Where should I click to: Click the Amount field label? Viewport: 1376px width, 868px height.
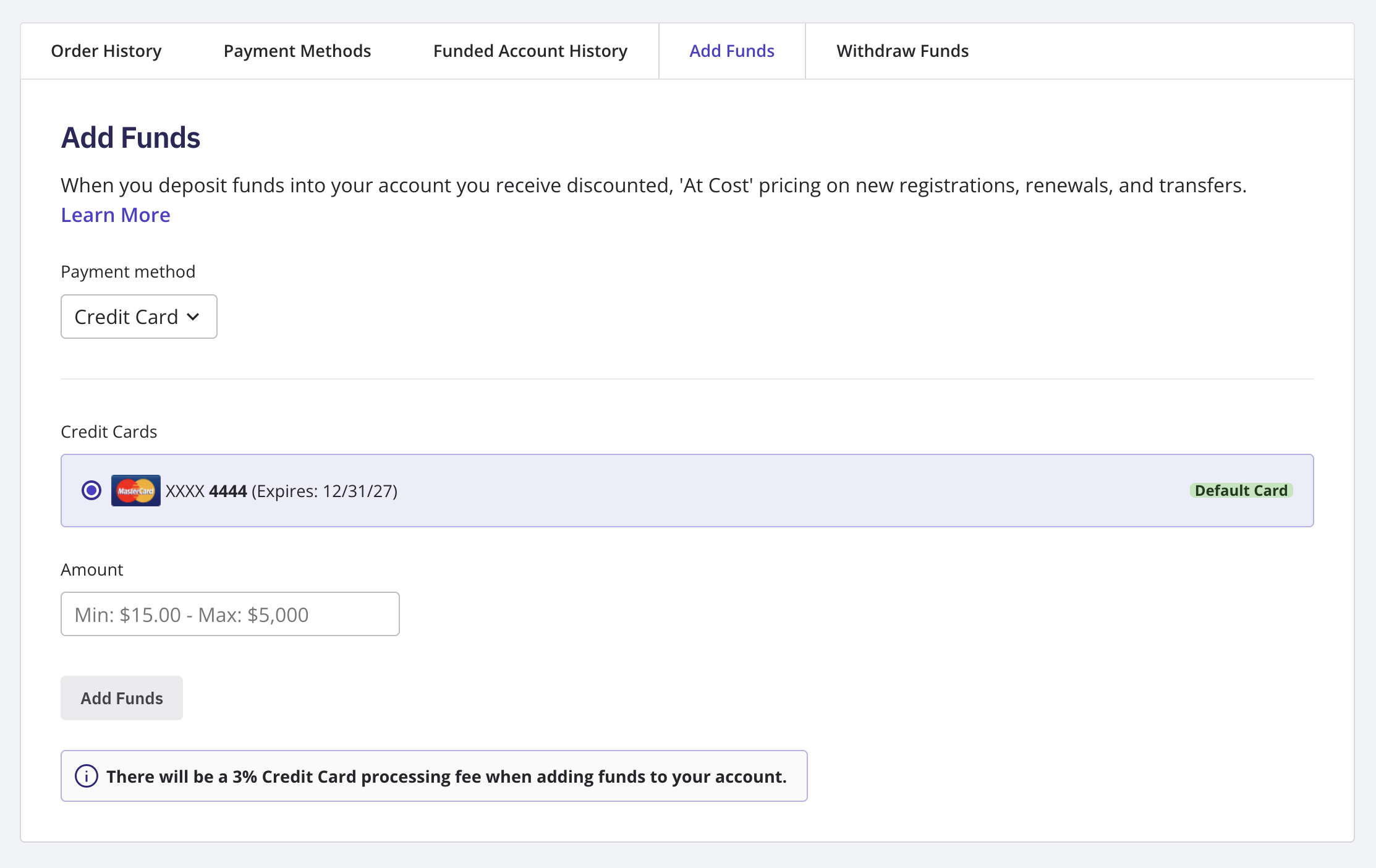pyautogui.click(x=92, y=569)
